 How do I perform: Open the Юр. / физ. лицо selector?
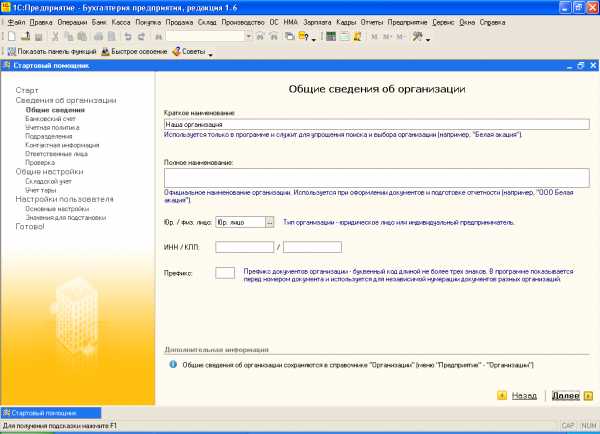[270, 221]
